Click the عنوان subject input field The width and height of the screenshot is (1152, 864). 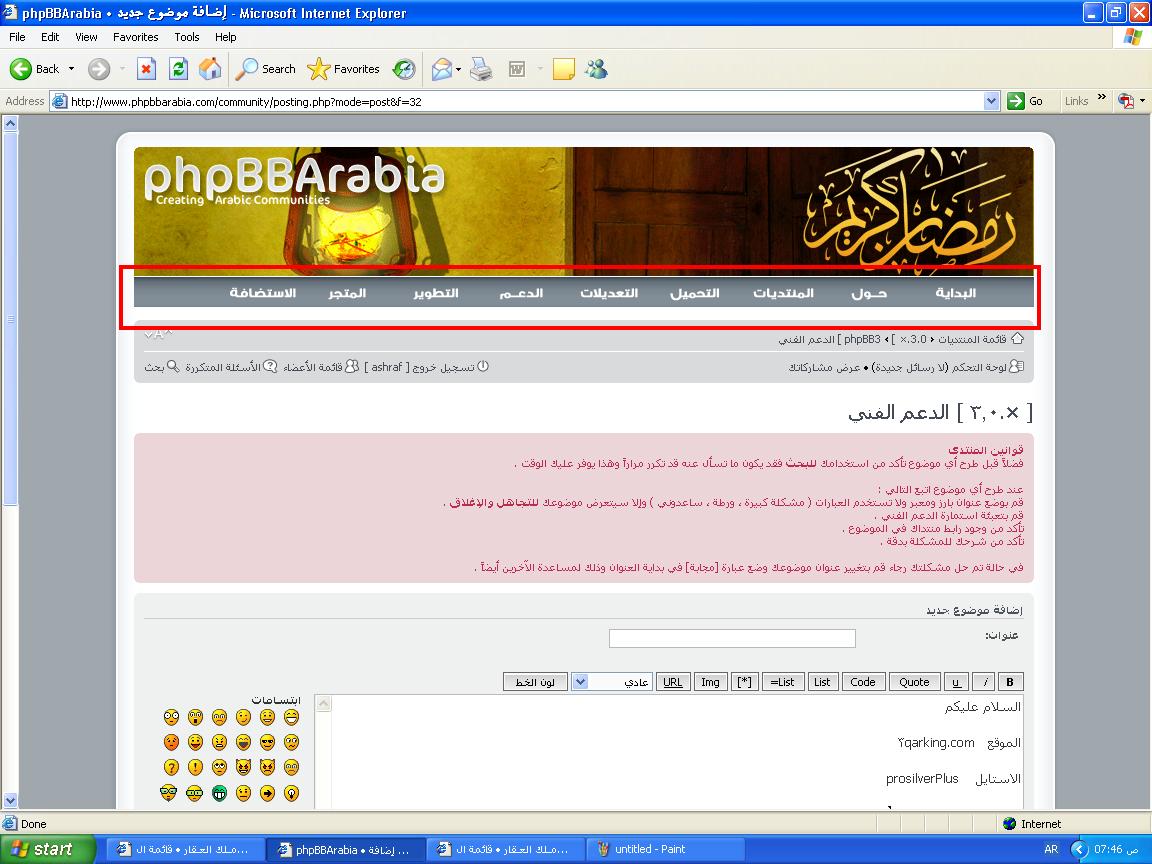(732, 638)
